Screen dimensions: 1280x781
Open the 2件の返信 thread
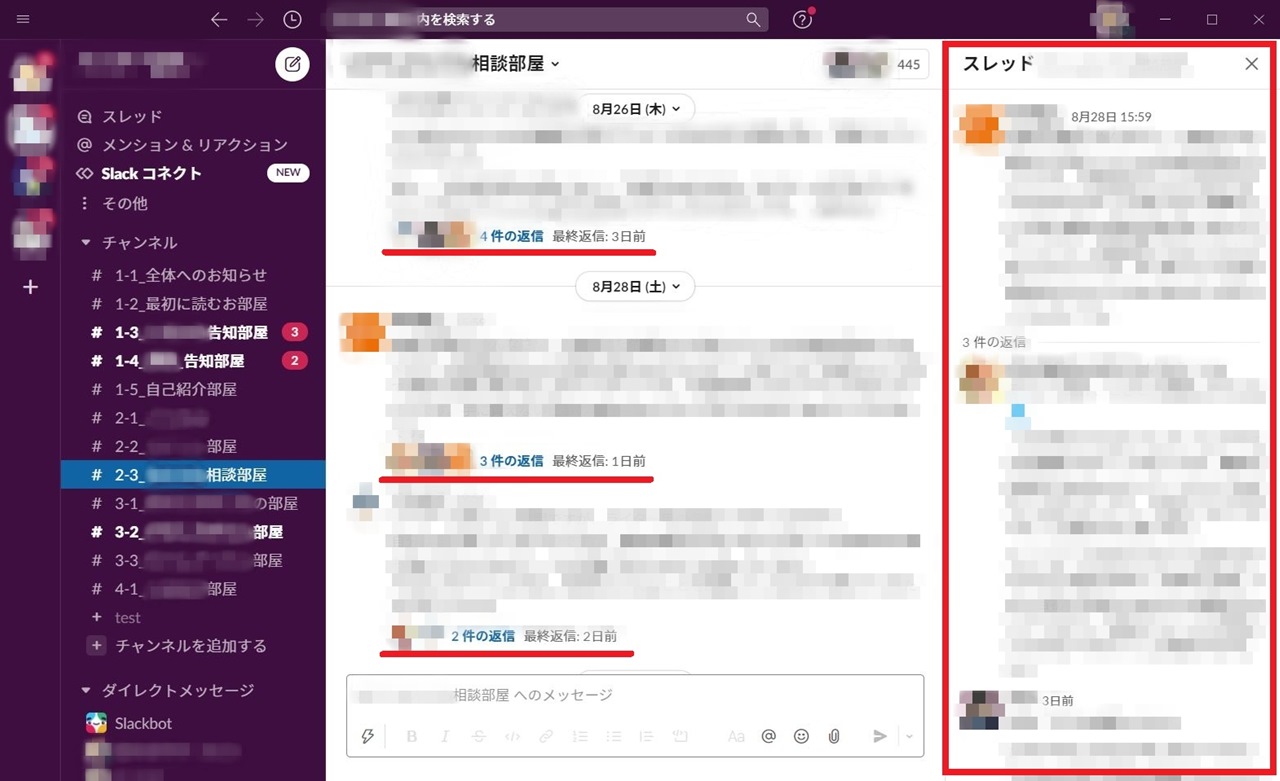click(x=483, y=636)
